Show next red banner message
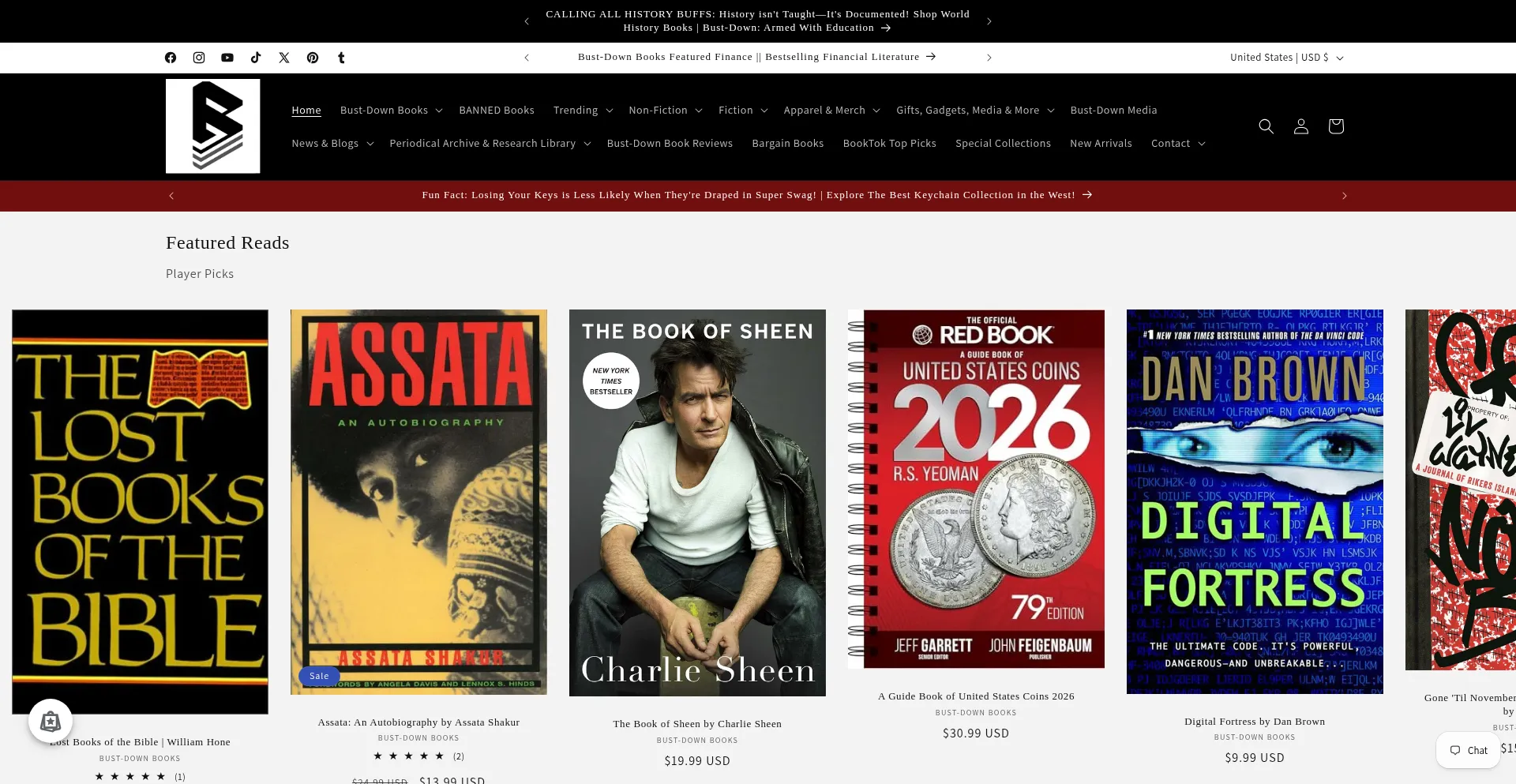 click(x=1344, y=196)
